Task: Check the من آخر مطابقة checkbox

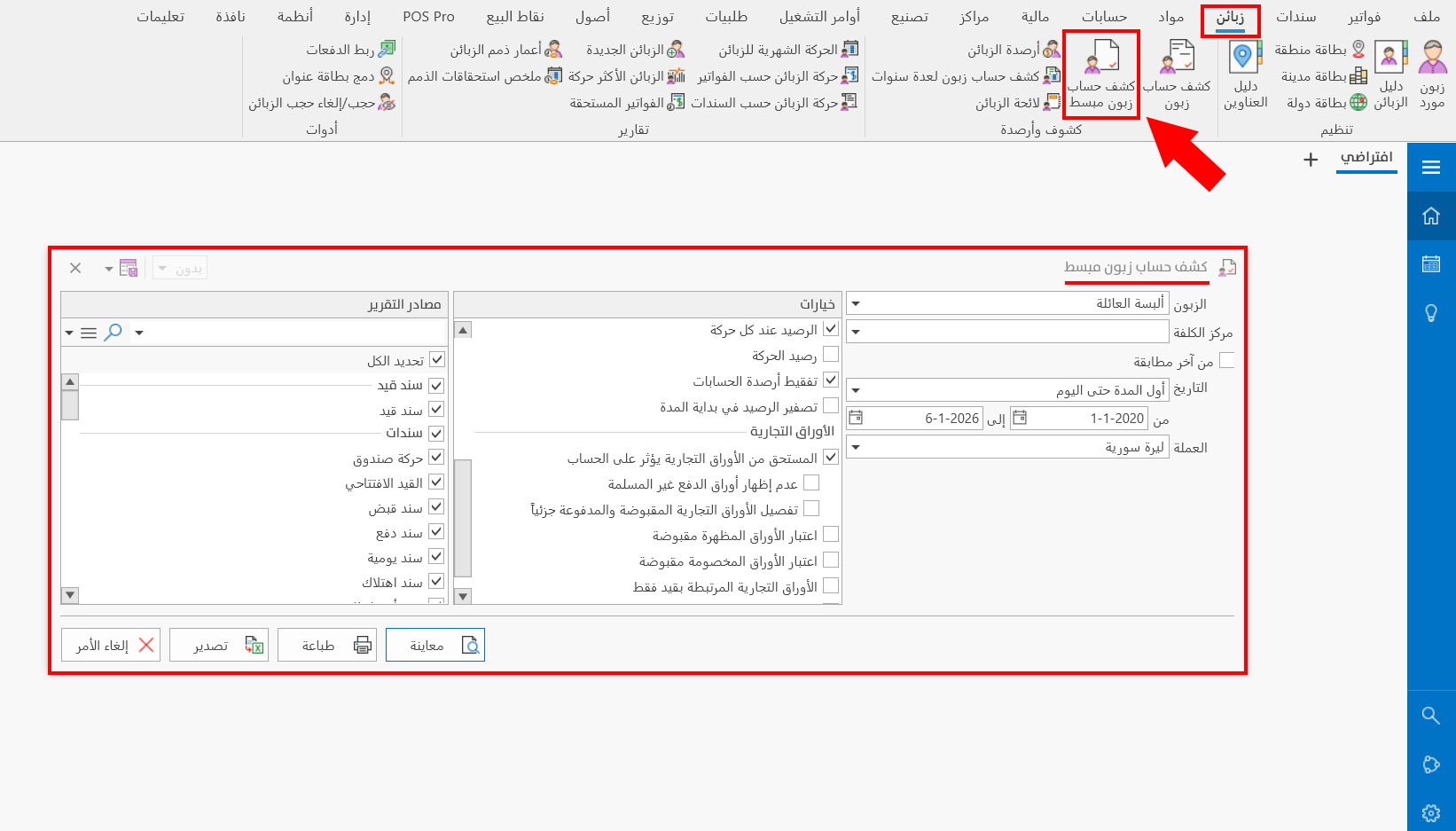Action: pyautogui.click(x=1227, y=360)
